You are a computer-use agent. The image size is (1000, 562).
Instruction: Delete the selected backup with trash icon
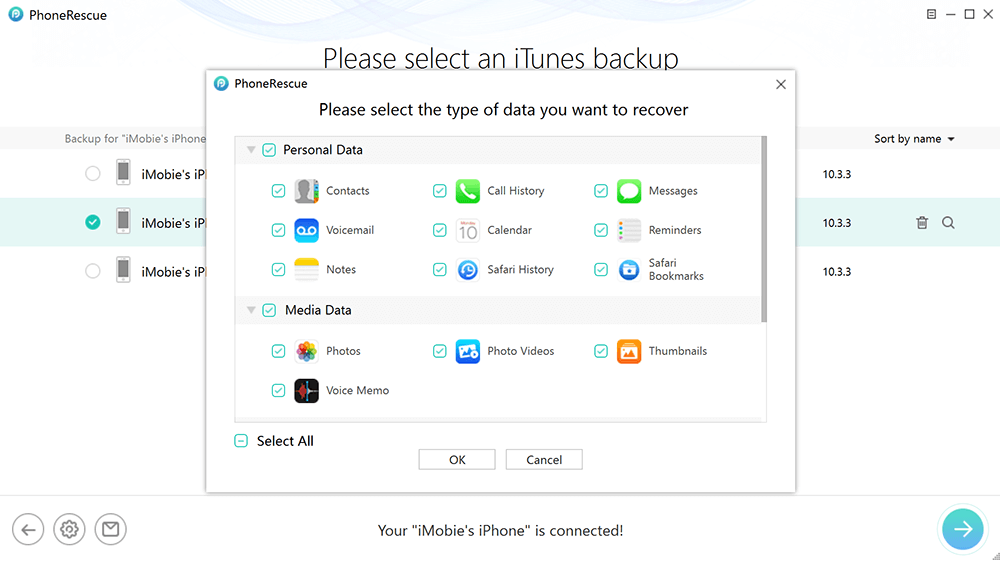(x=922, y=223)
